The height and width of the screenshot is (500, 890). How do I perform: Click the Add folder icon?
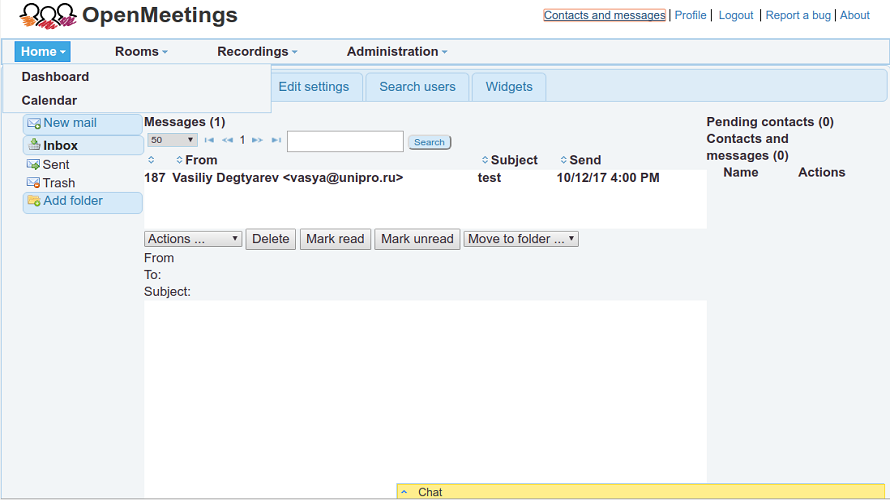pos(34,202)
